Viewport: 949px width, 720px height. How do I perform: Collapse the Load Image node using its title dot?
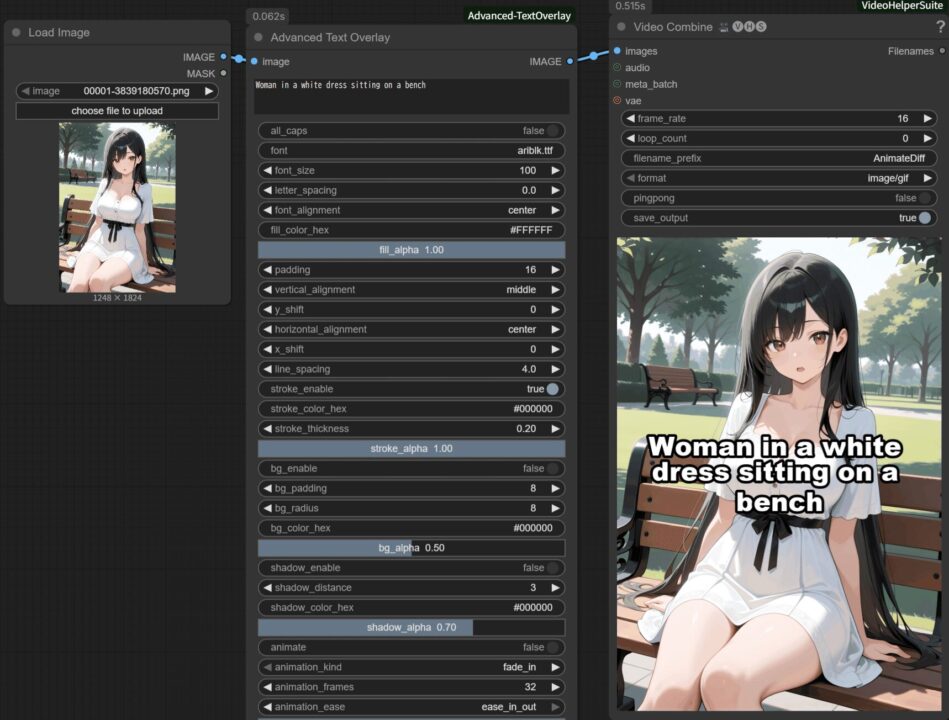click(x=16, y=33)
